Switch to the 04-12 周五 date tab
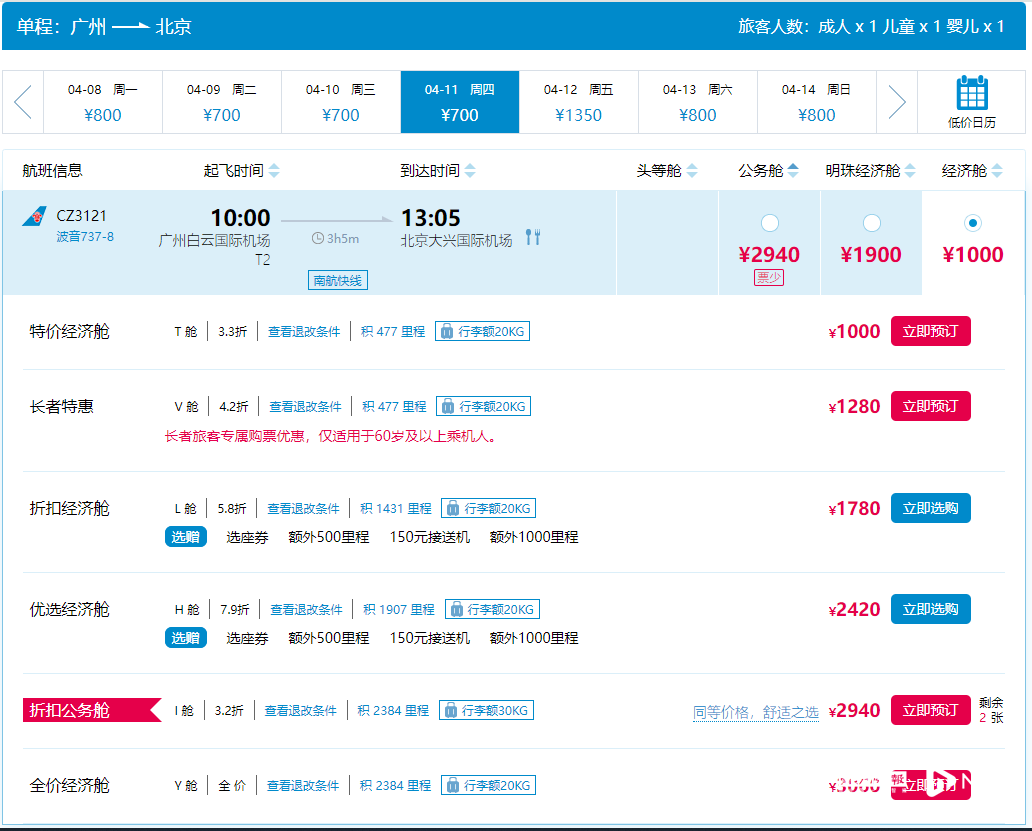This screenshot has height=831, width=1032. pos(578,102)
